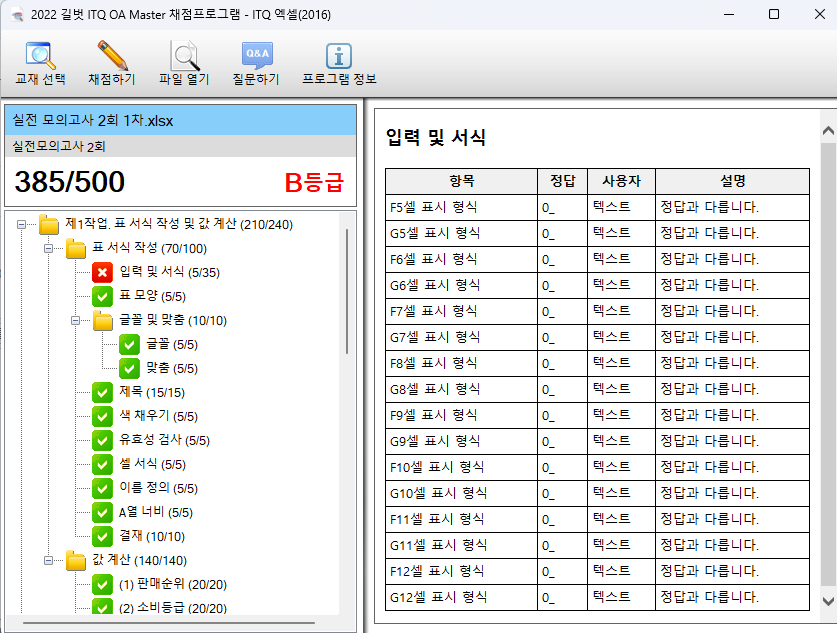Collapse the 글꼴 및 맞춤 node
The height and width of the screenshot is (633, 837).
(x=75, y=321)
